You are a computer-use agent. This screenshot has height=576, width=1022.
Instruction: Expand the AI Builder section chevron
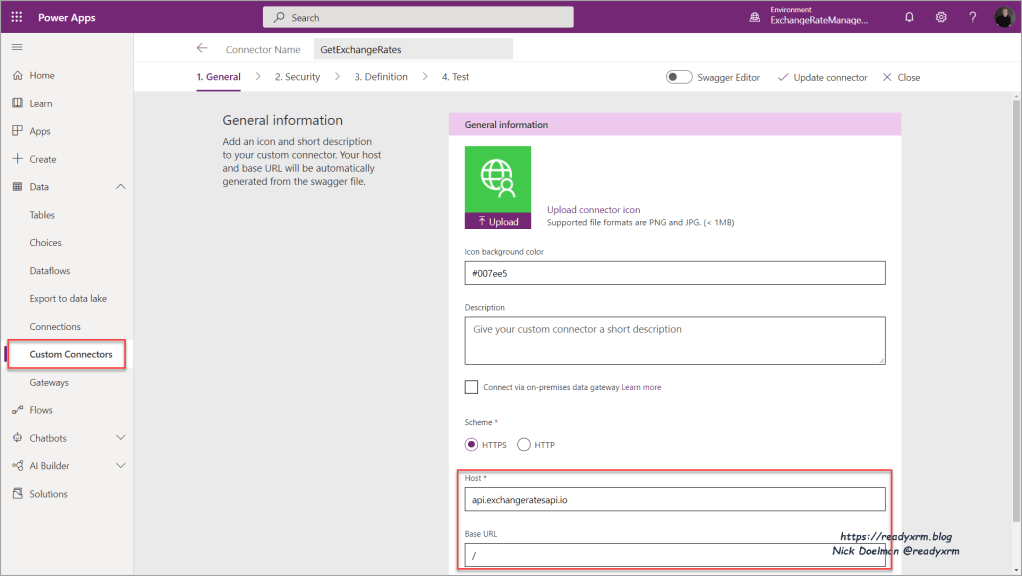click(x=121, y=466)
